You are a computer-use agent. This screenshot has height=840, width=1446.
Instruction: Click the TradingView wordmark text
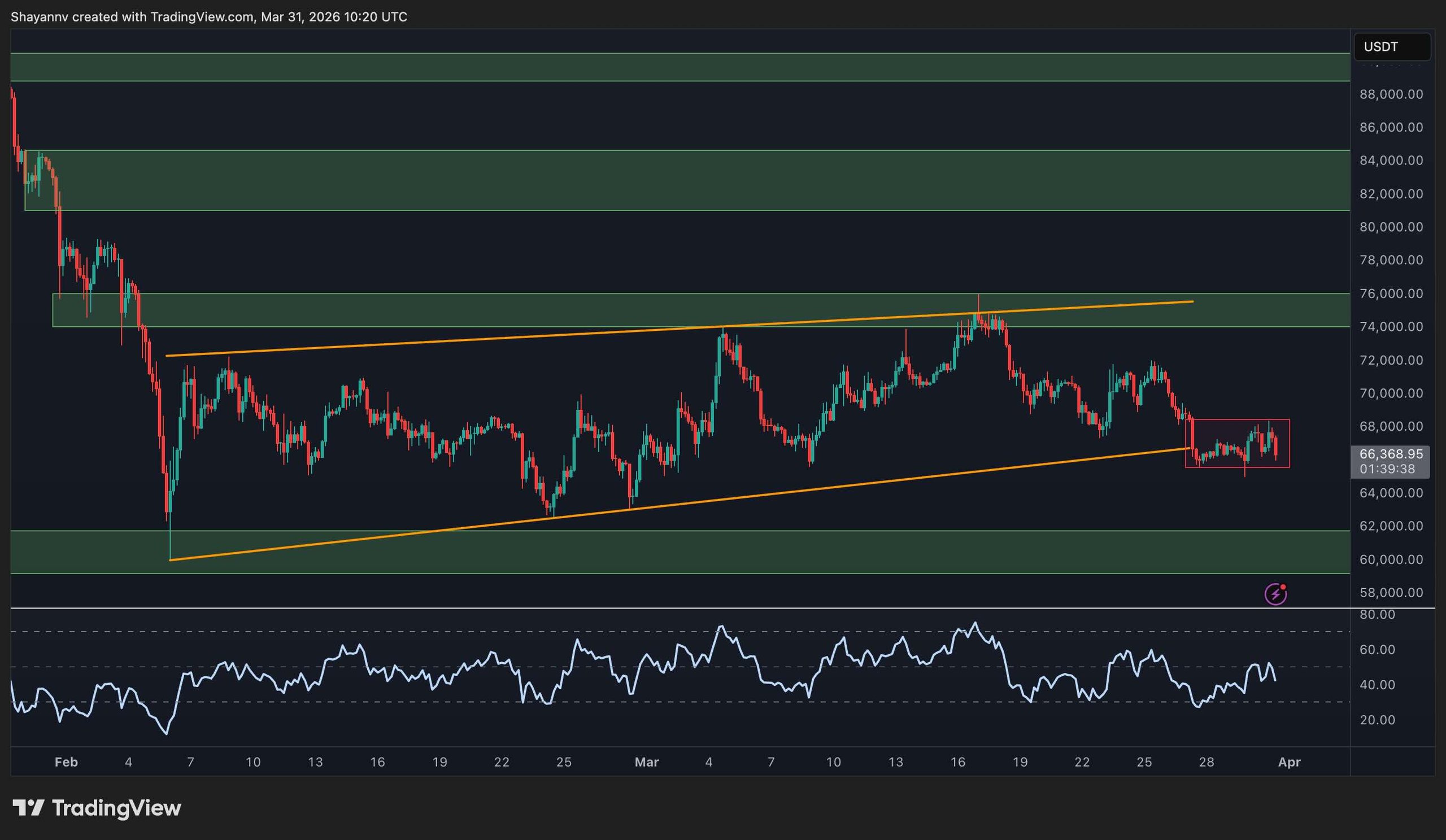[116, 808]
